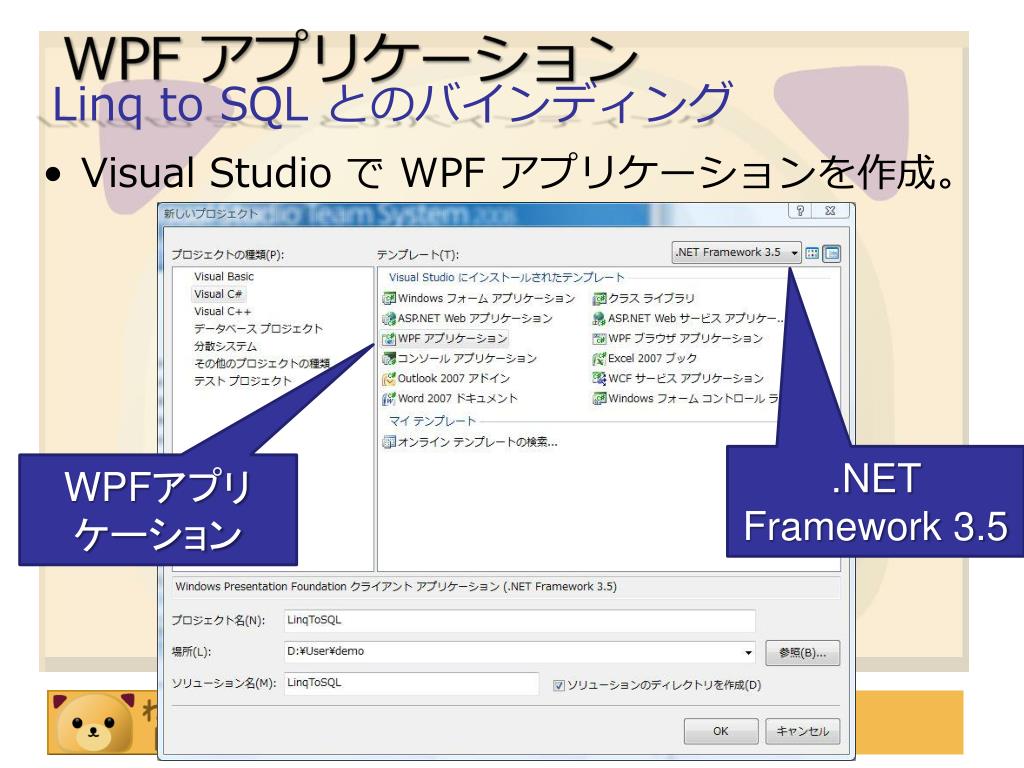Select the WCF サービス アプリケーション template icon

[x=599, y=379]
